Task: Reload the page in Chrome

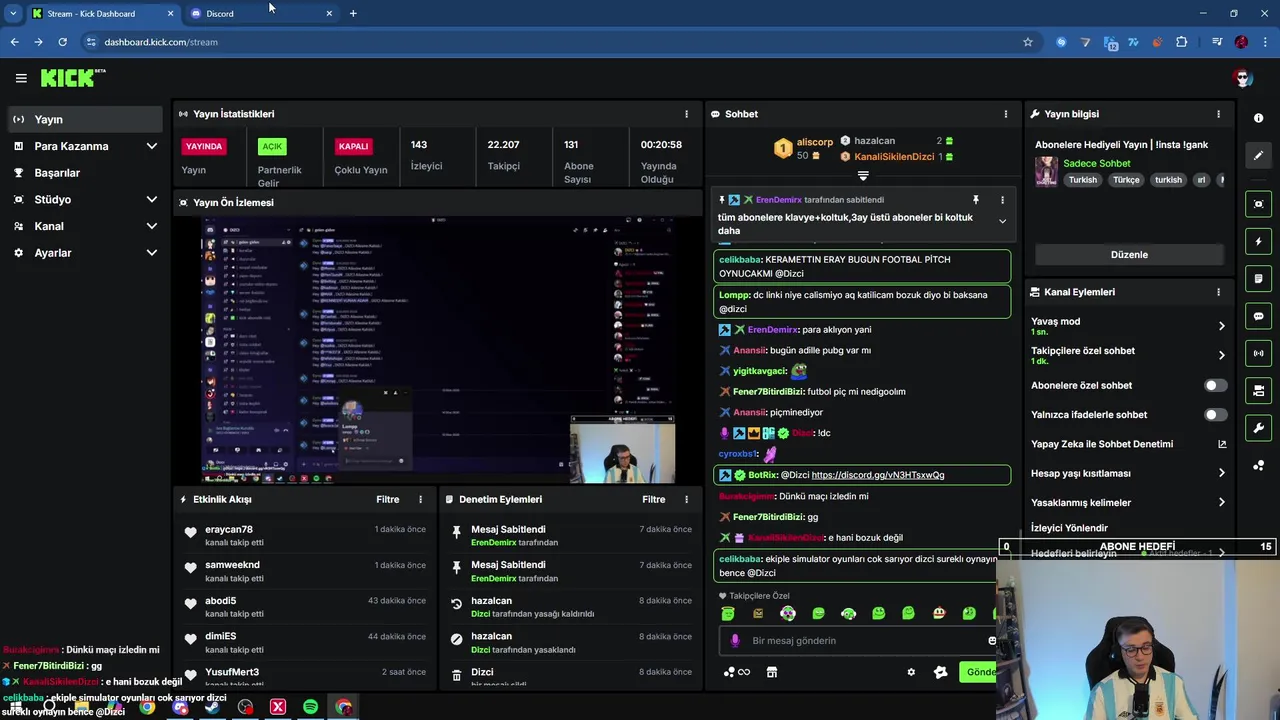Action: (62, 42)
